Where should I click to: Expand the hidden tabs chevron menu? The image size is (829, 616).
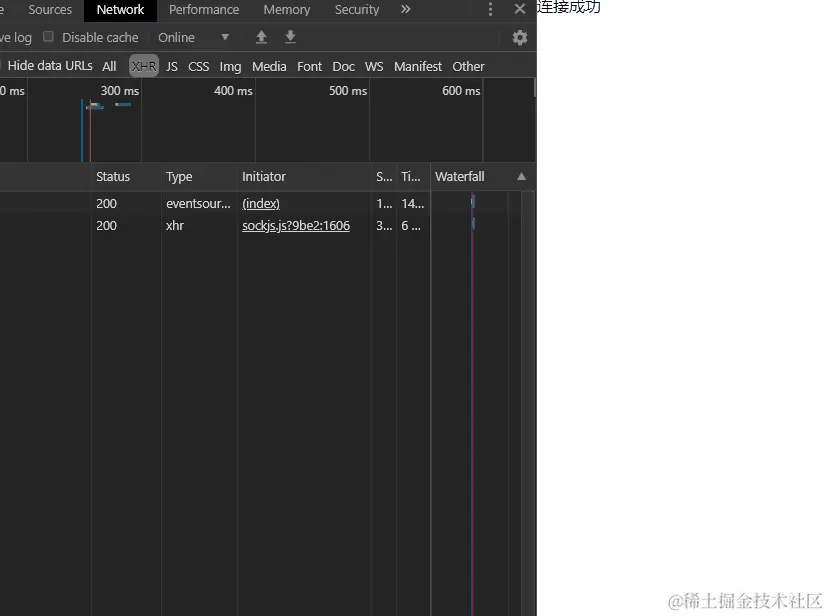pyautogui.click(x=403, y=10)
